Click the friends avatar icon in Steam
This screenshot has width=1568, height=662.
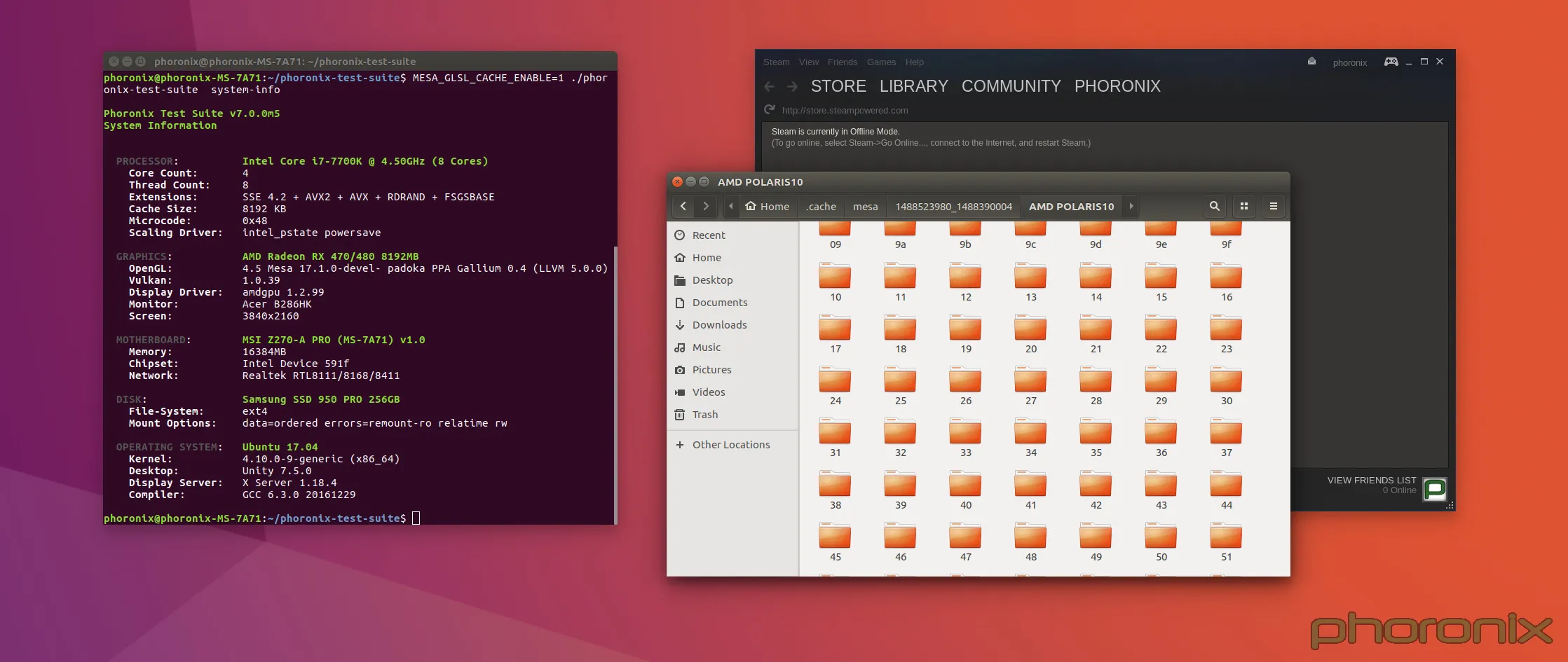click(1435, 489)
